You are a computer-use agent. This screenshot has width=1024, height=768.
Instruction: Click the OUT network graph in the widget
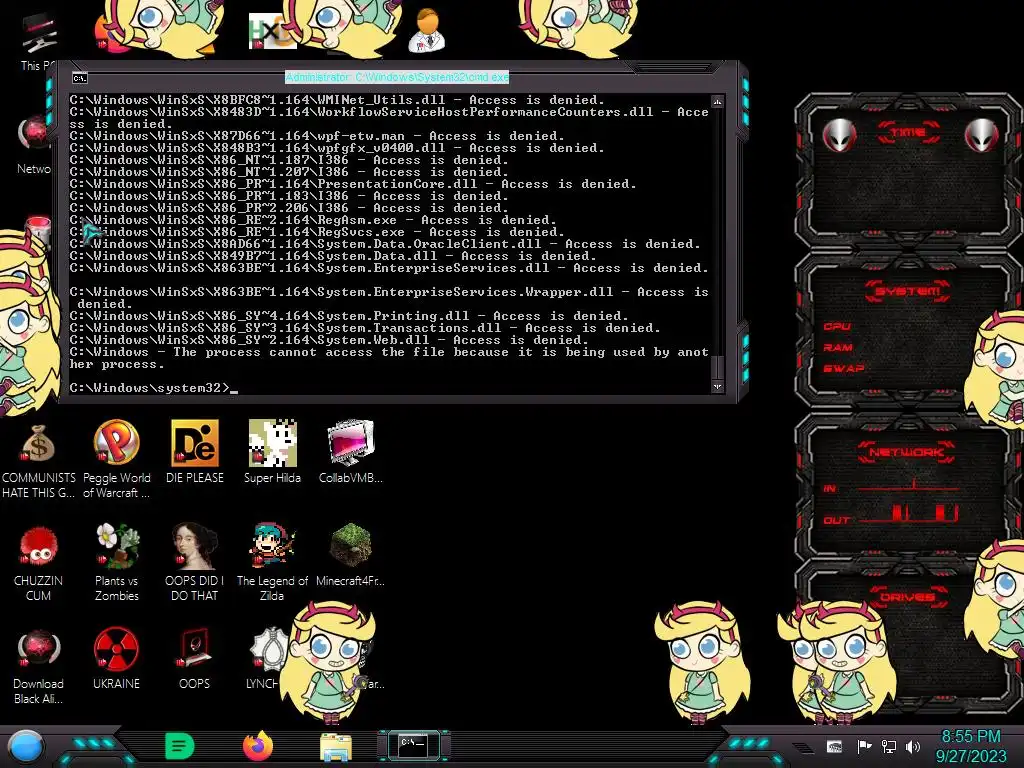tap(909, 513)
